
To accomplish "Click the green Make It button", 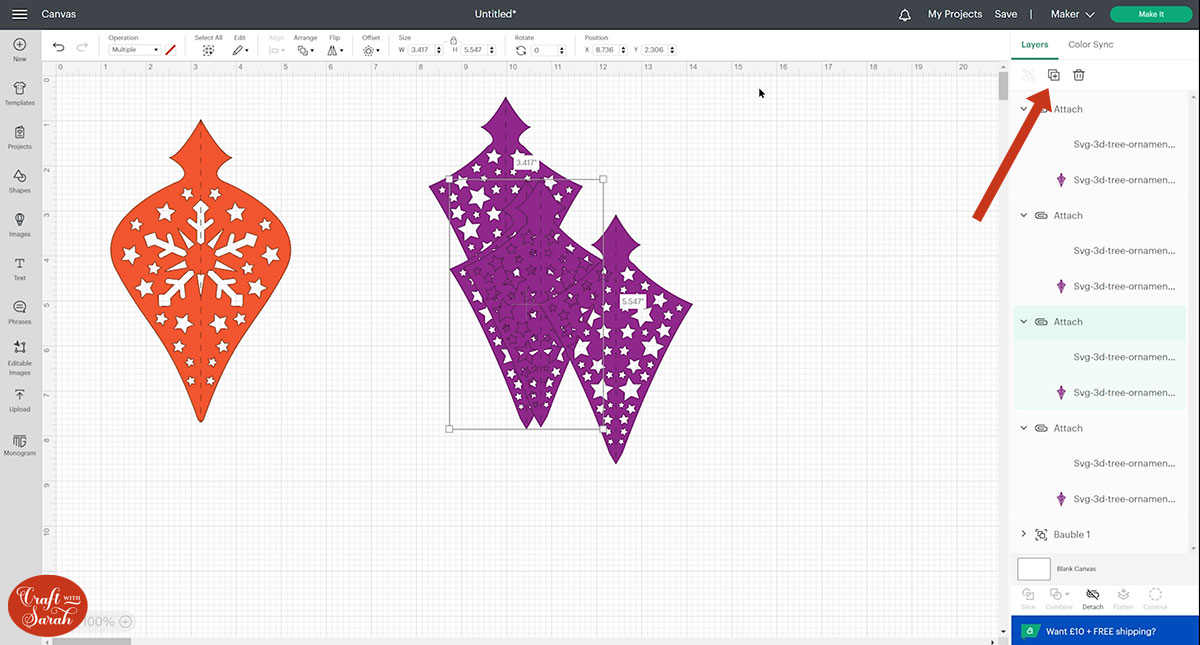I will [x=1151, y=14].
